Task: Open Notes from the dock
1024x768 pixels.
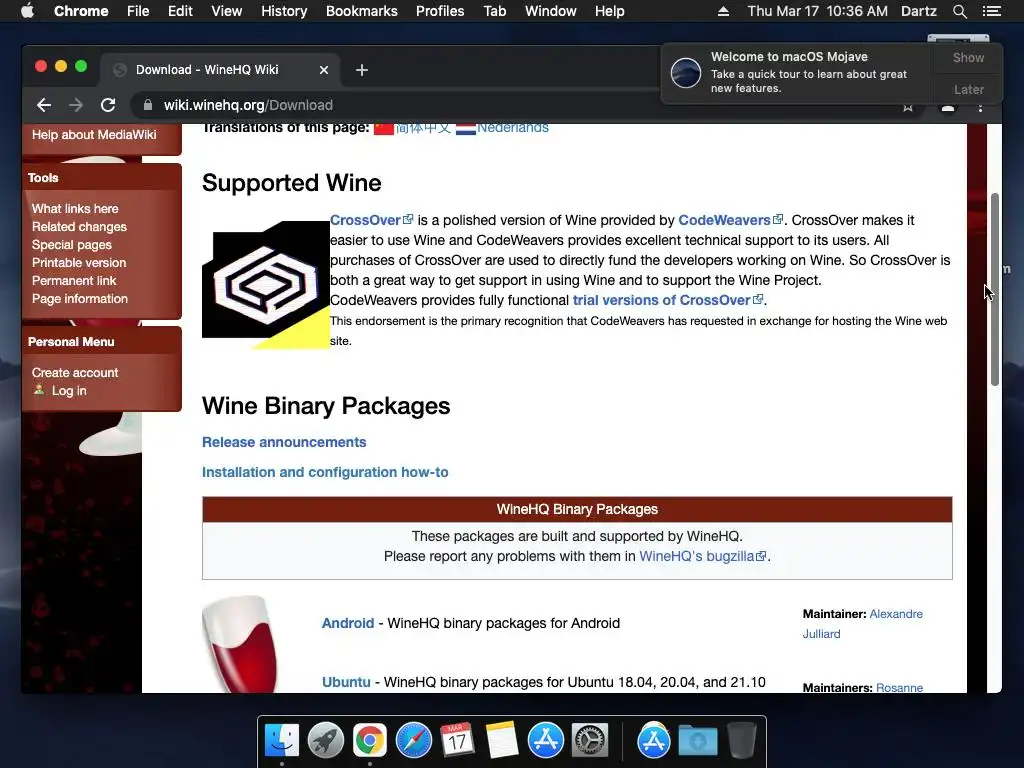Action: (x=502, y=741)
